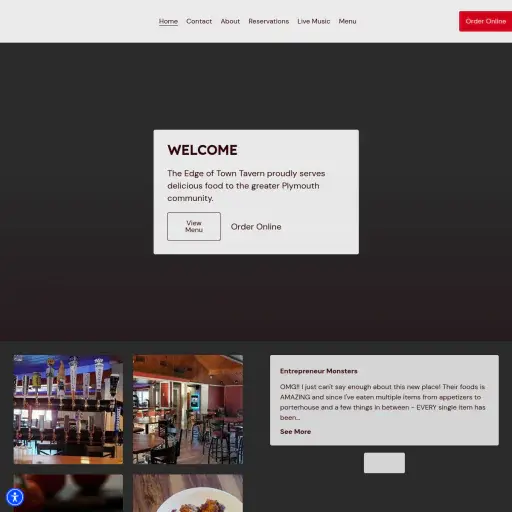Open the dark red blurred photo

[68, 493]
